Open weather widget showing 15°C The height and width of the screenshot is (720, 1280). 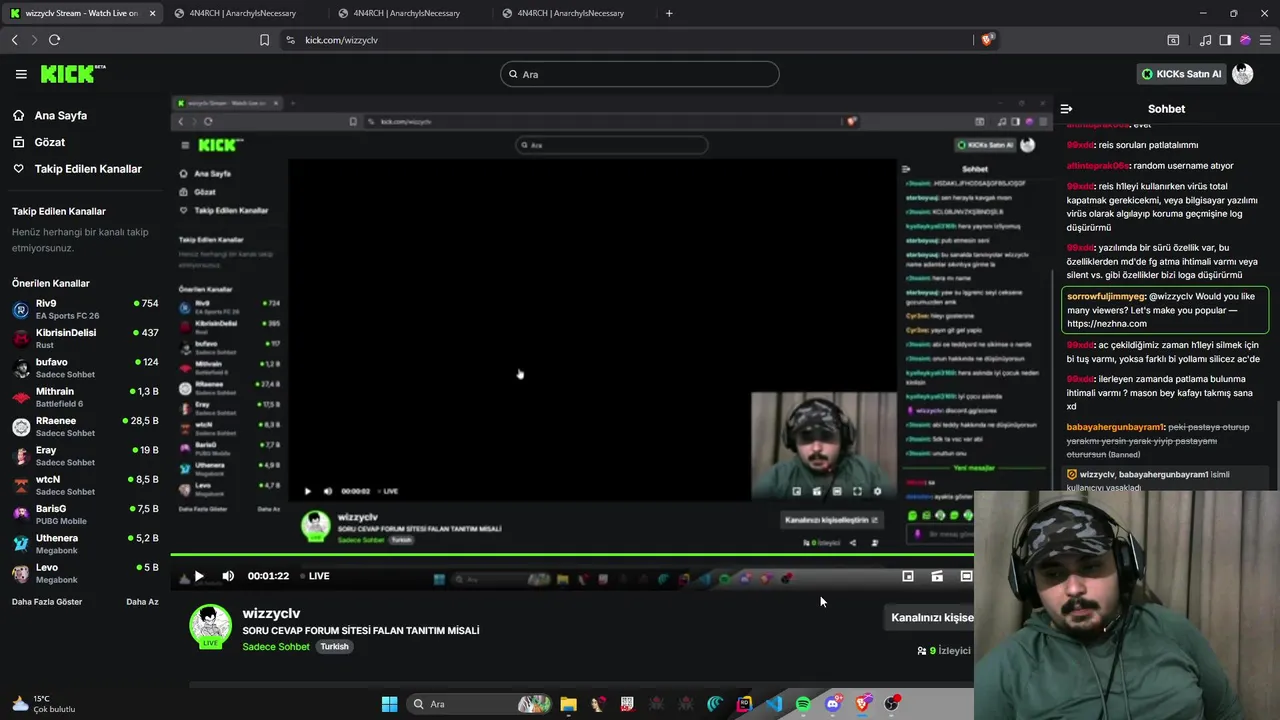[x=43, y=704]
